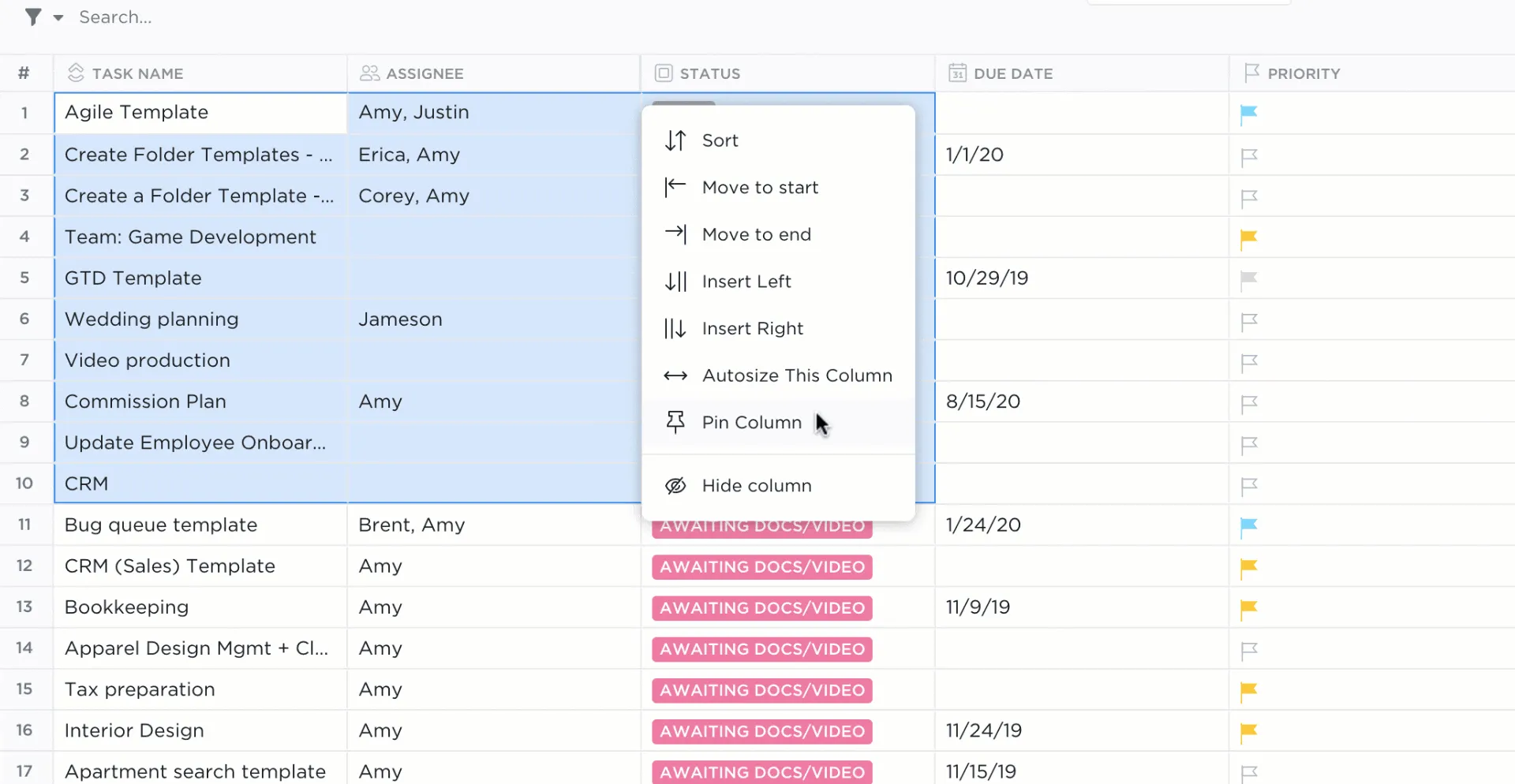Toggle the priority flag for Bug queue template

pos(1248,525)
